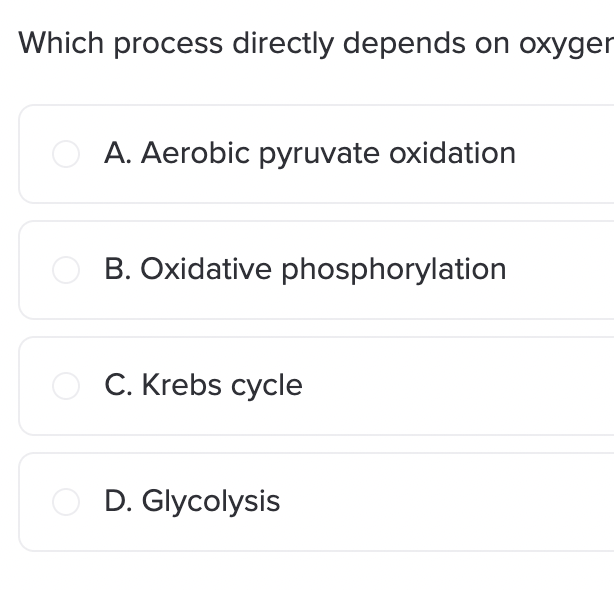The width and height of the screenshot is (614, 590).
Task: Click the word "oxidation" in option A
Action: 452,153
